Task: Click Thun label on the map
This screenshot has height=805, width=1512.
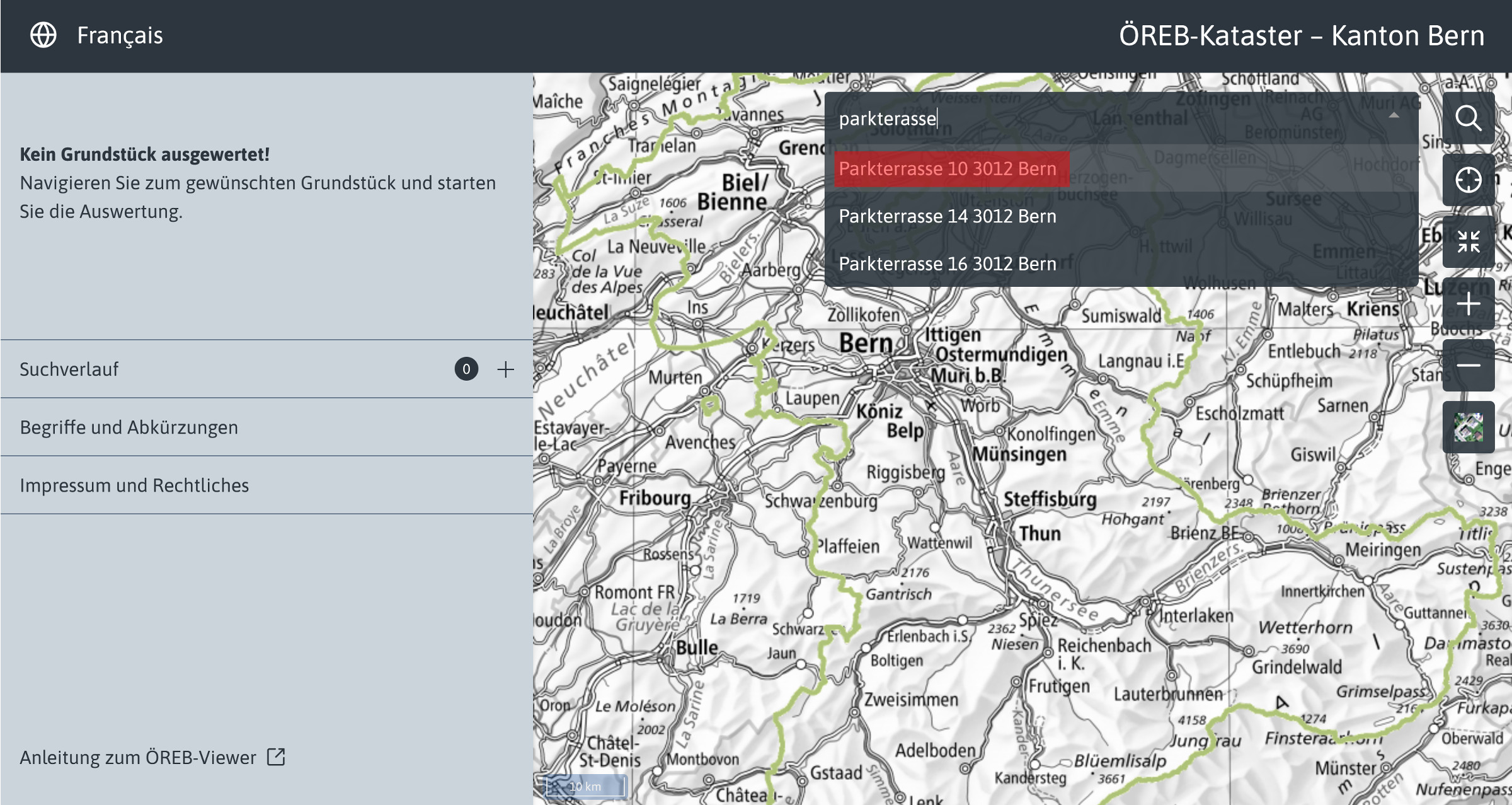Action: [1040, 533]
